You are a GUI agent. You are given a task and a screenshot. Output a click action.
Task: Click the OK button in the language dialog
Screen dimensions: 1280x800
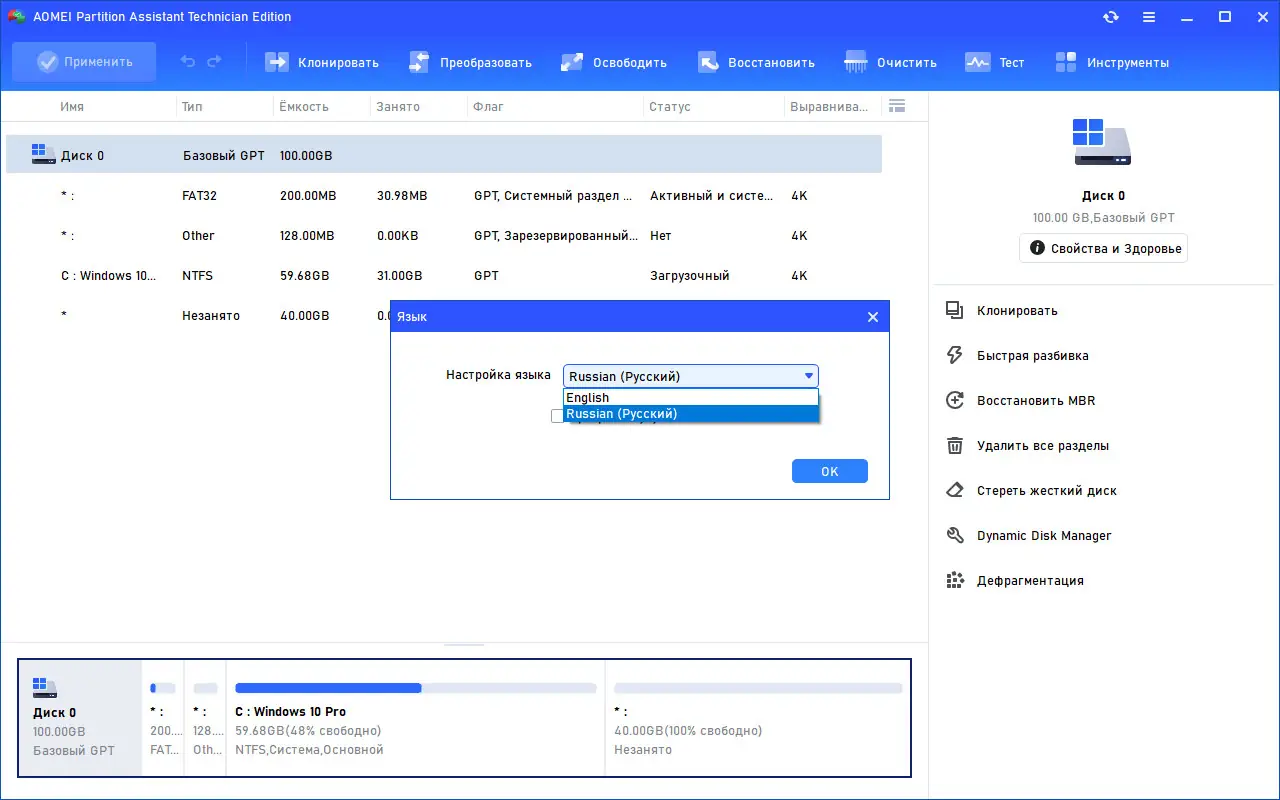829,470
